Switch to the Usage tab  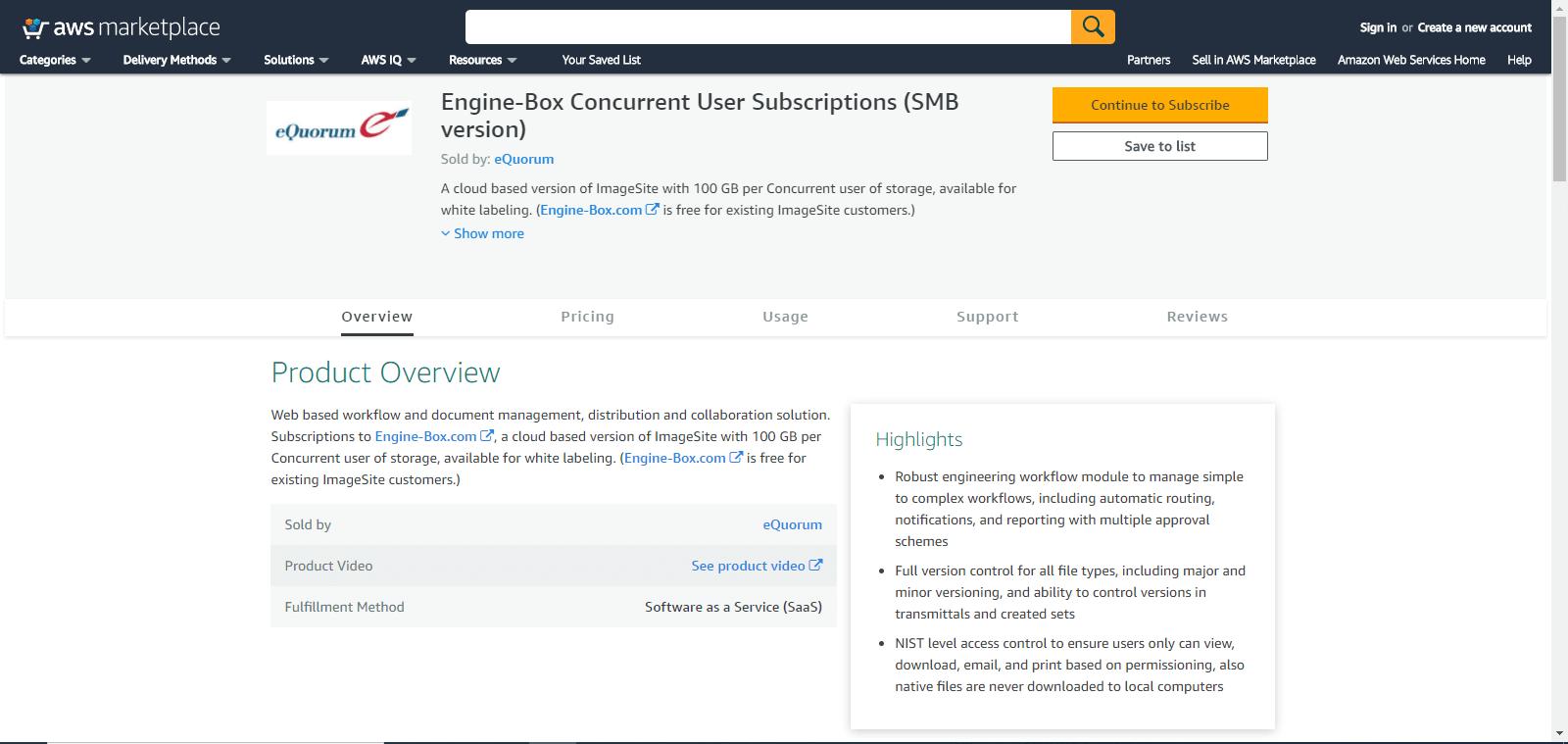tap(785, 317)
